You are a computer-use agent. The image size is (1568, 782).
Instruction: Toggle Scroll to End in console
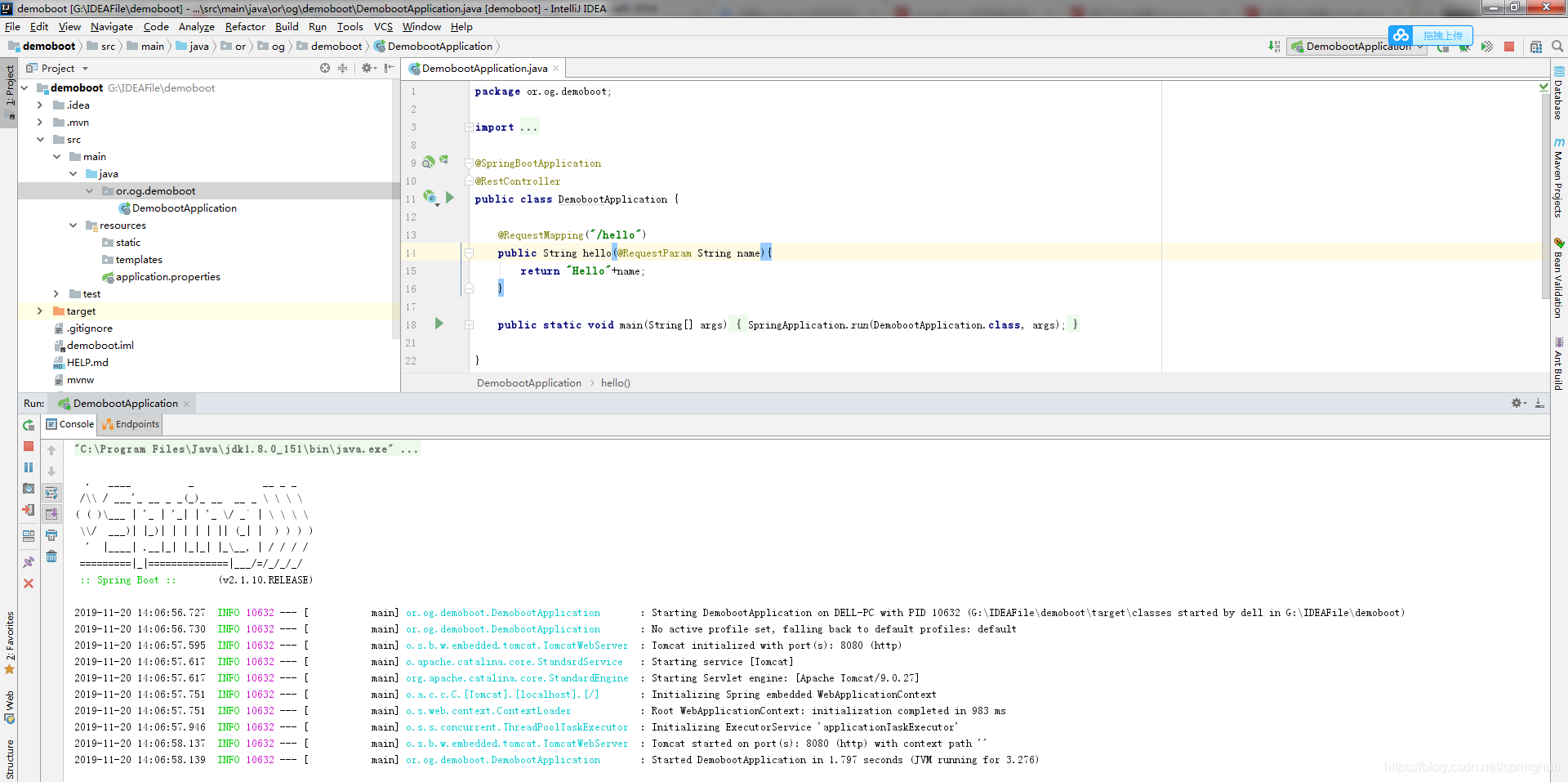51,514
